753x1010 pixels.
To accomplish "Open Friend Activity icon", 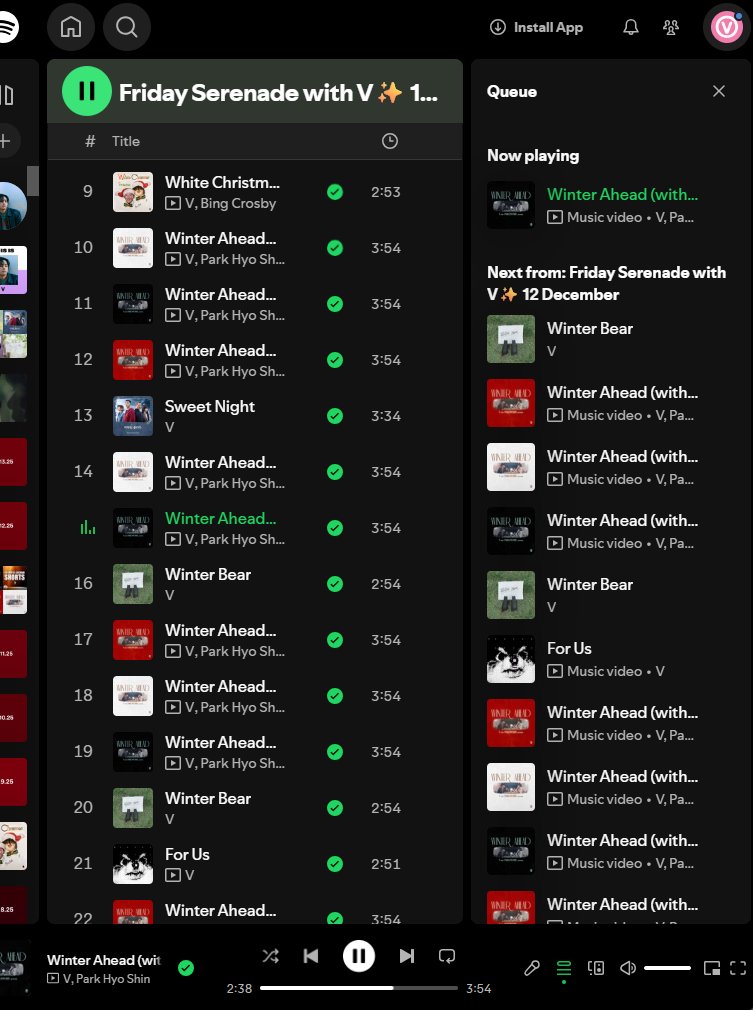I will pos(671,27).
